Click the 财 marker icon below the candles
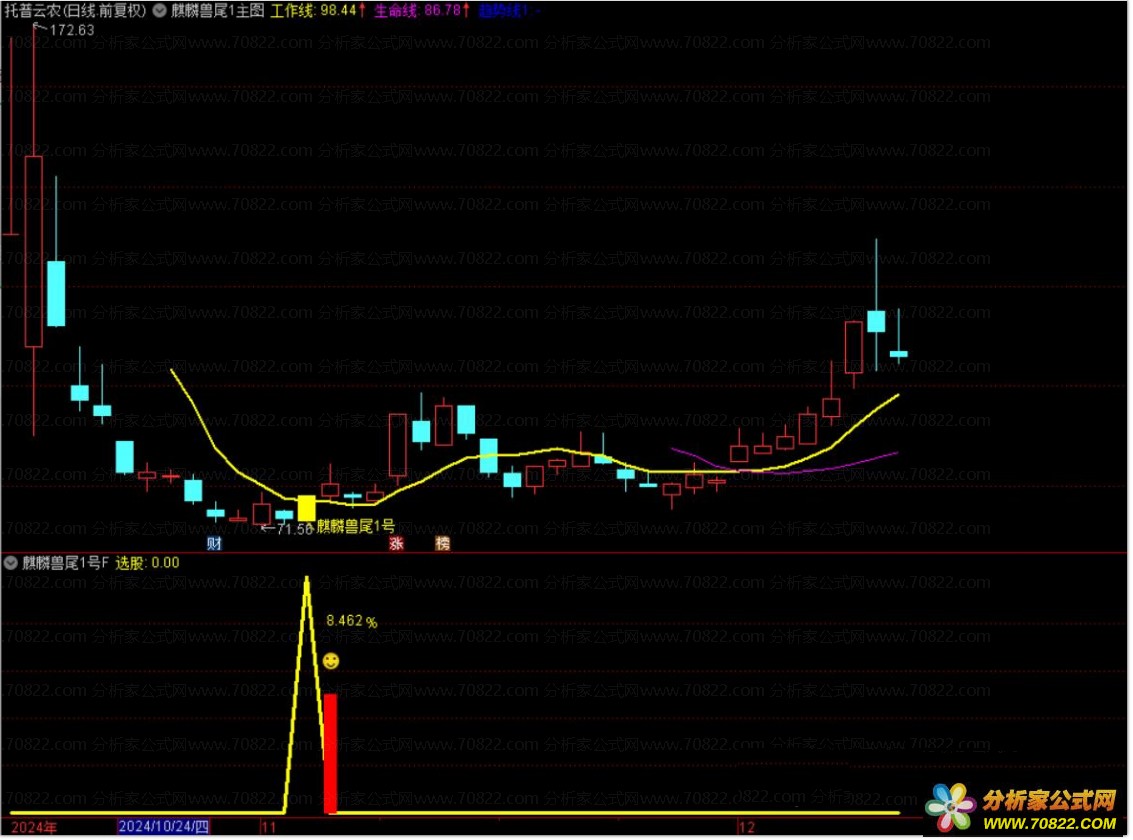This screenshot has width=1133, height=840. (214, 544)
